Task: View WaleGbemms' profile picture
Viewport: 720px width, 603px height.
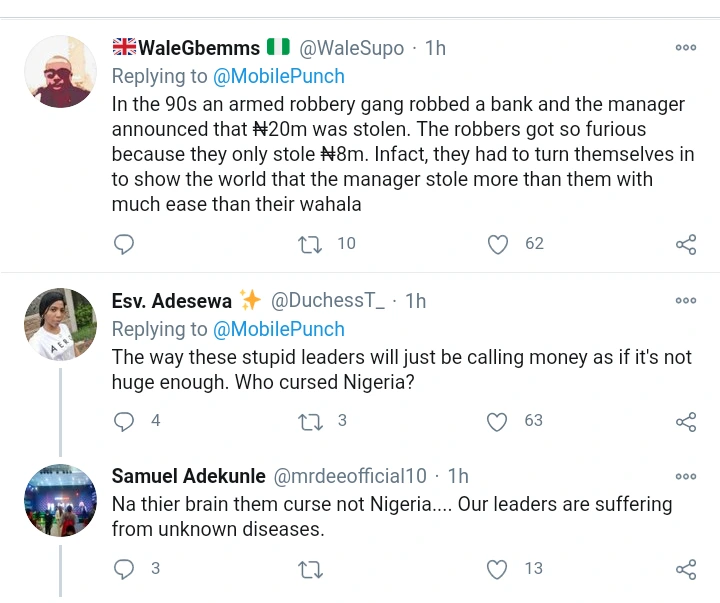Action: coord(60,72)
